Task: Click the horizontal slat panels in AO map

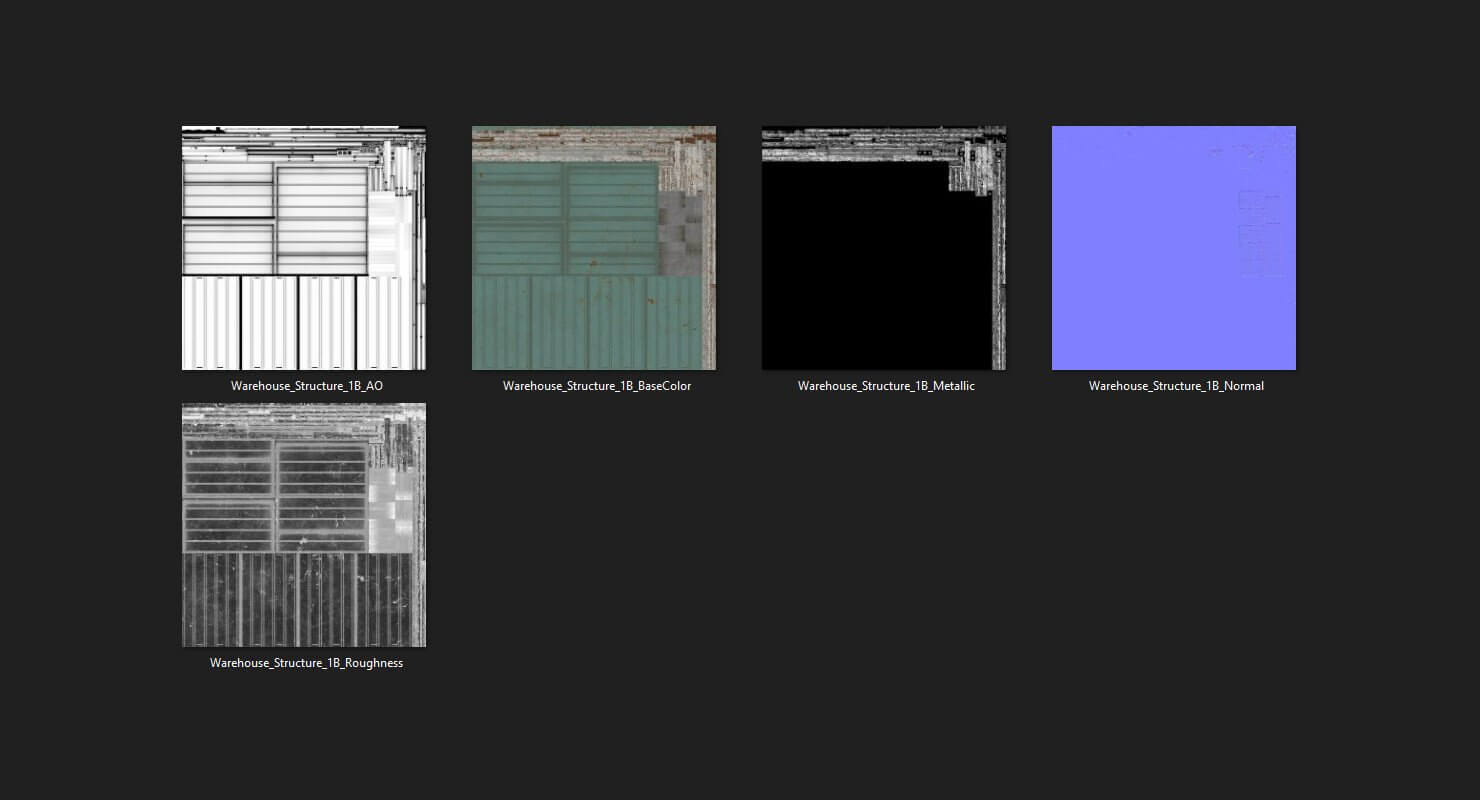Action: [275, 218]
